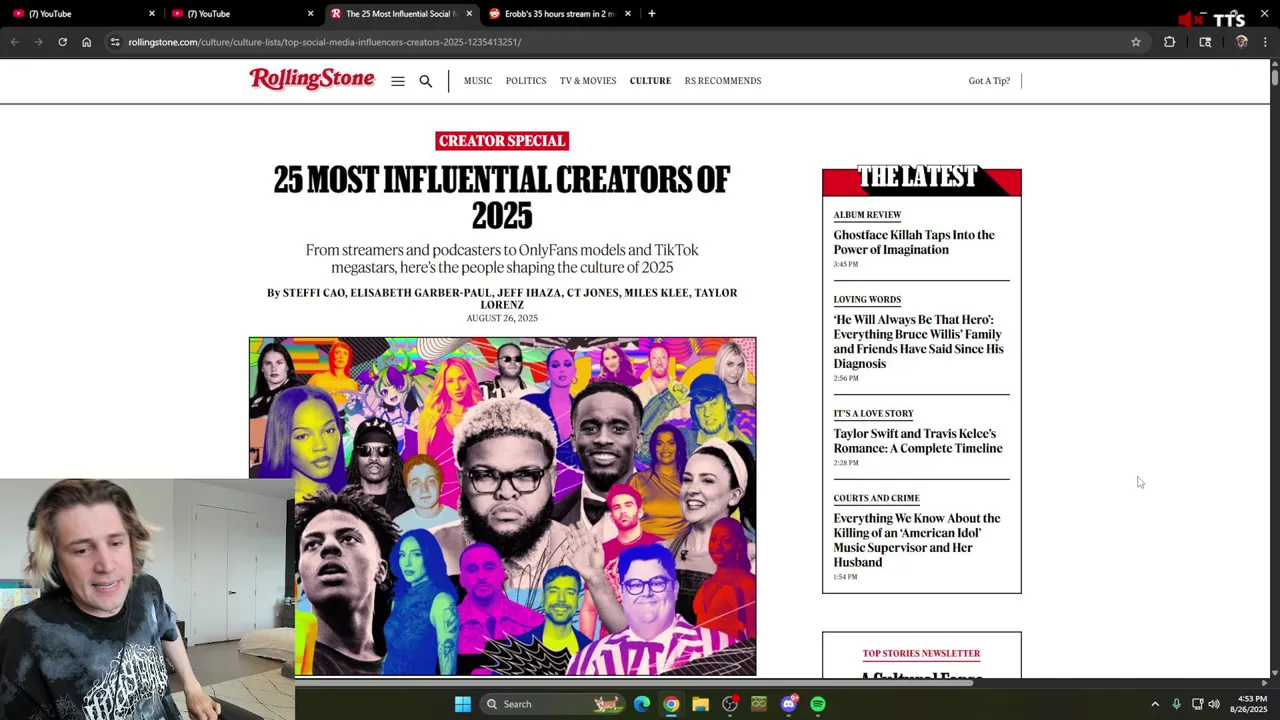Open the Rolling Stone search icon
This screenshot has width=1280, height=720.
pyautogui.click(x=426, y=81)
